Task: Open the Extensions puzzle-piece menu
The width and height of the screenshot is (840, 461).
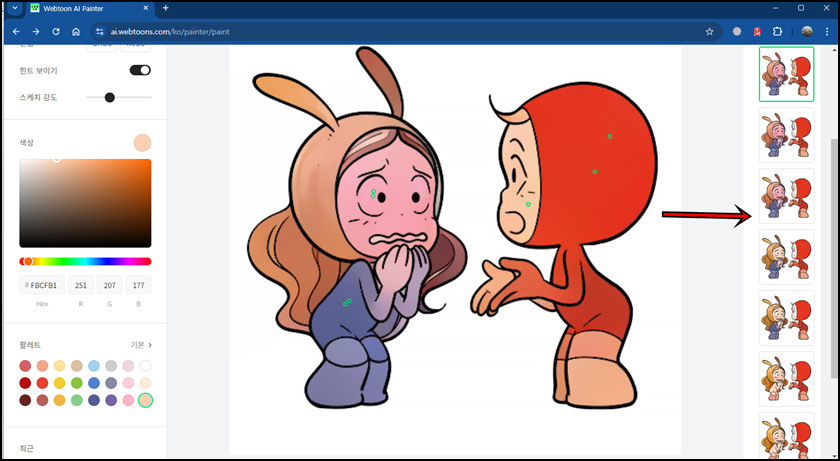Action: click(777, 32)
